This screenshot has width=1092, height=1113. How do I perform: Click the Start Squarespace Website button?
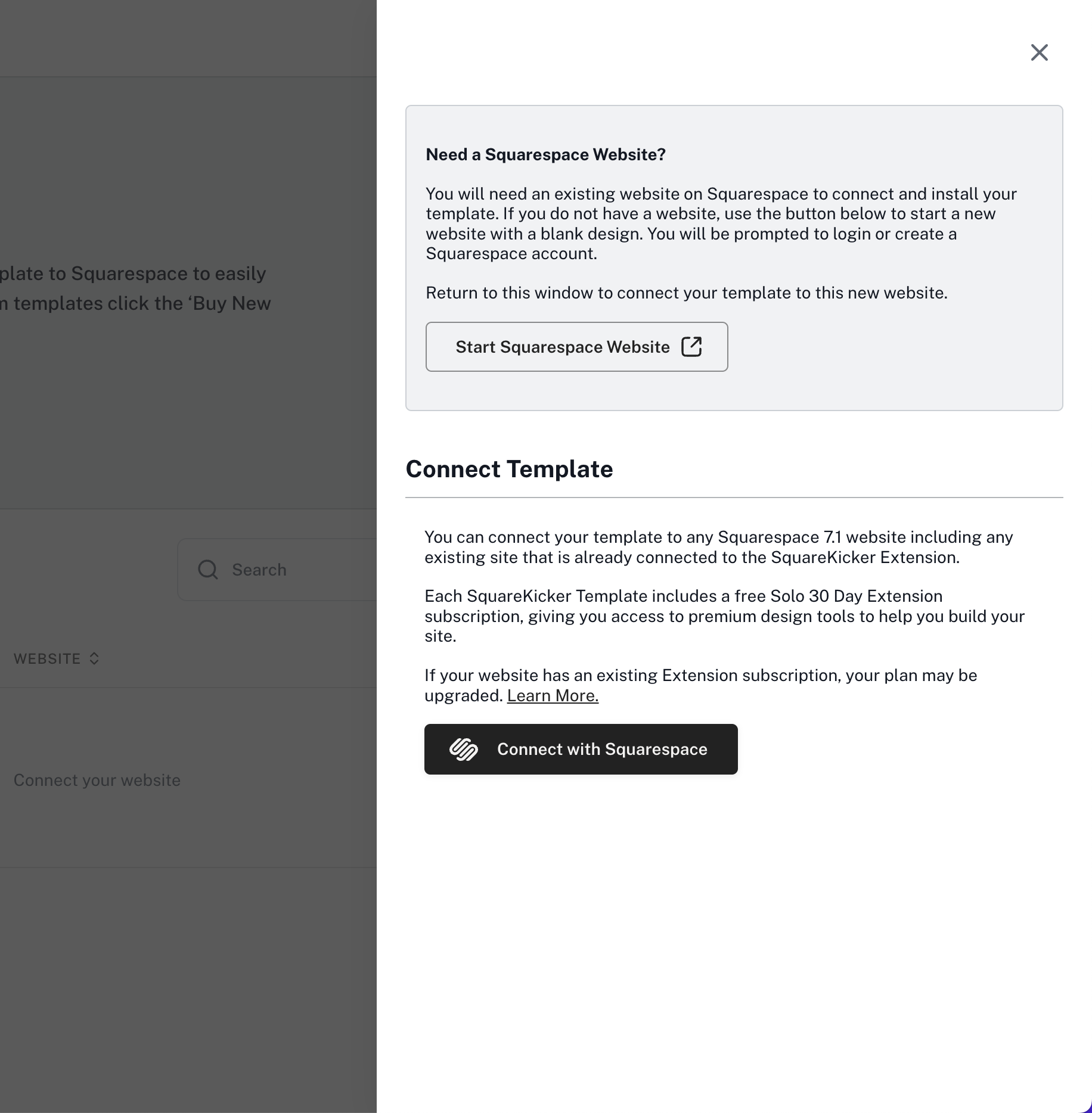(x=576, y=347)
